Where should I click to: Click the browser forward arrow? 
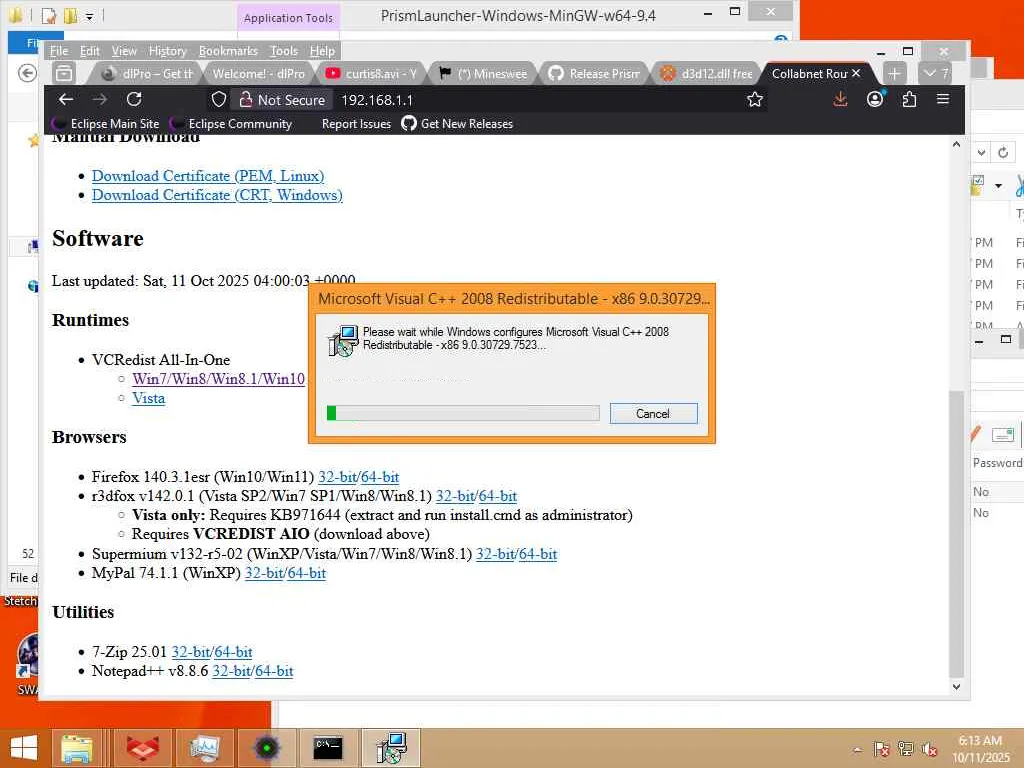[x=99, y=99]
